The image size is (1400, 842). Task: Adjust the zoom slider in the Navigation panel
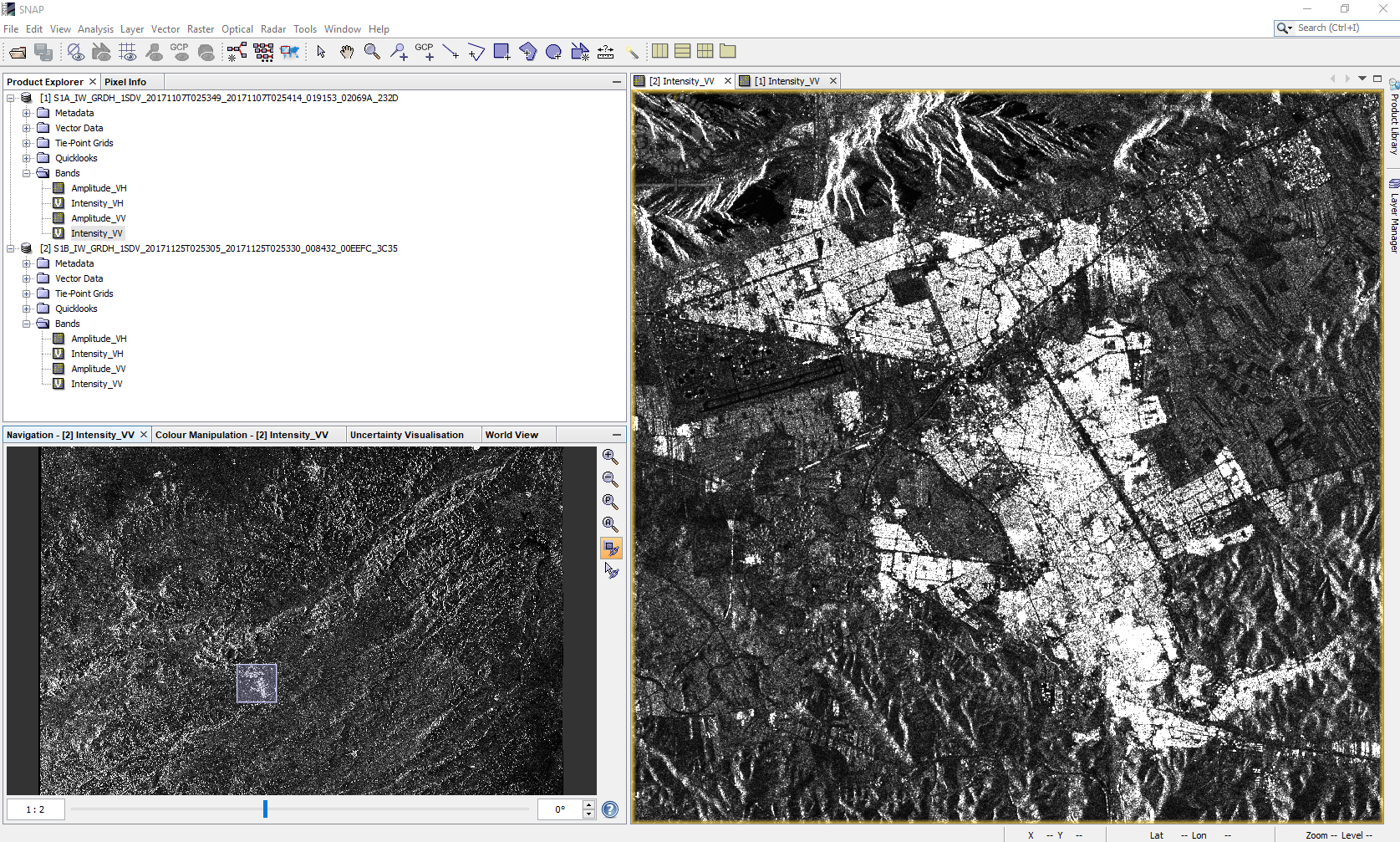coord(266,809)
